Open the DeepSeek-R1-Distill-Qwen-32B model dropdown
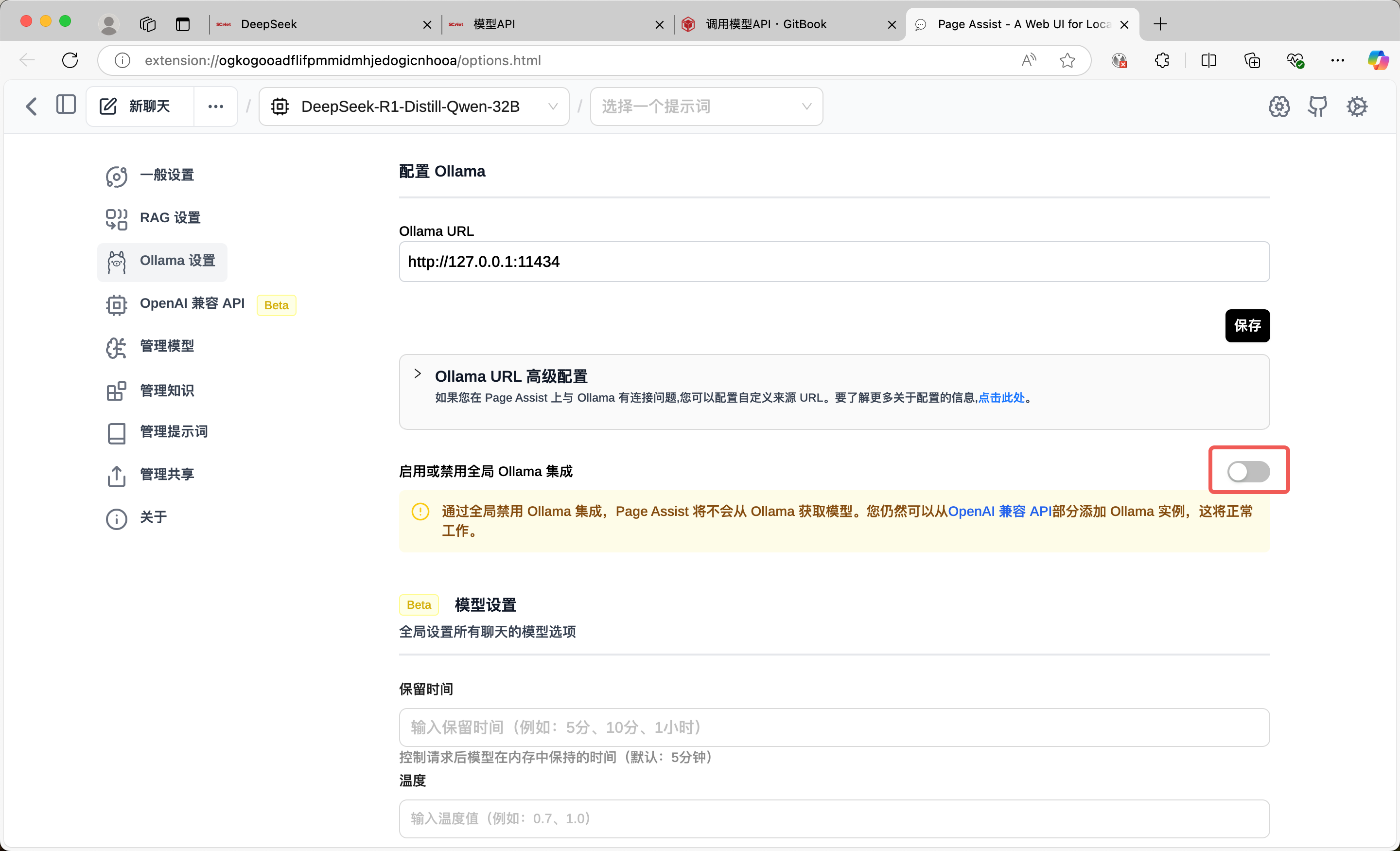The height and width of the screenshot is (851, 1400). click(x=414, y=106)
